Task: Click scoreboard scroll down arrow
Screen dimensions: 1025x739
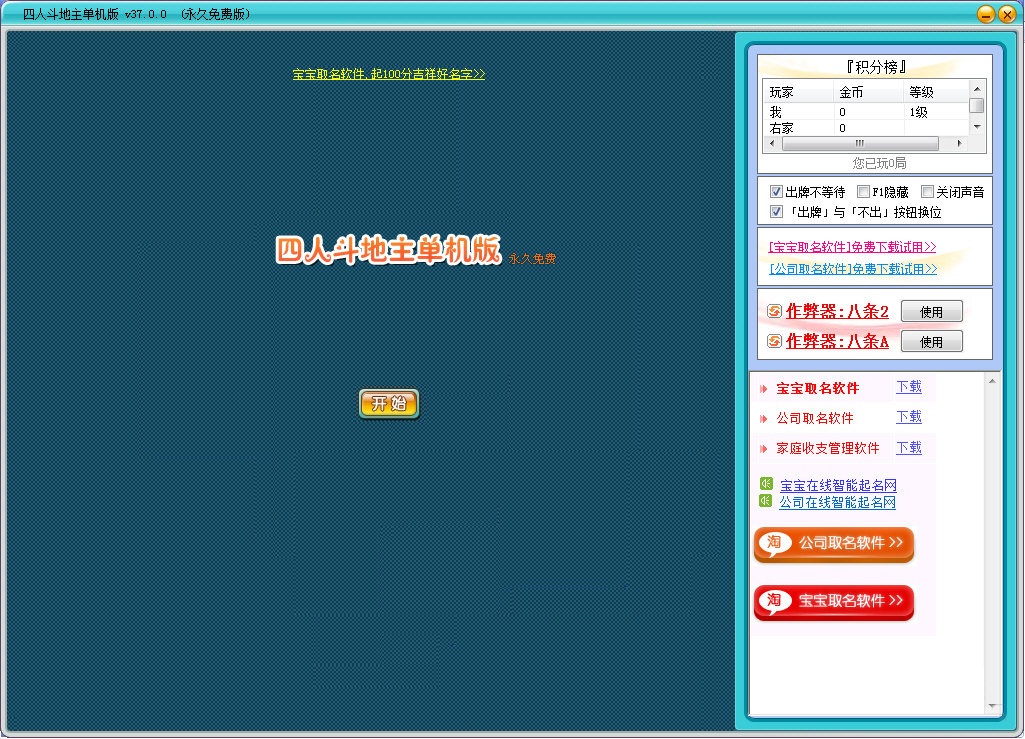Action: click(977, 128)
